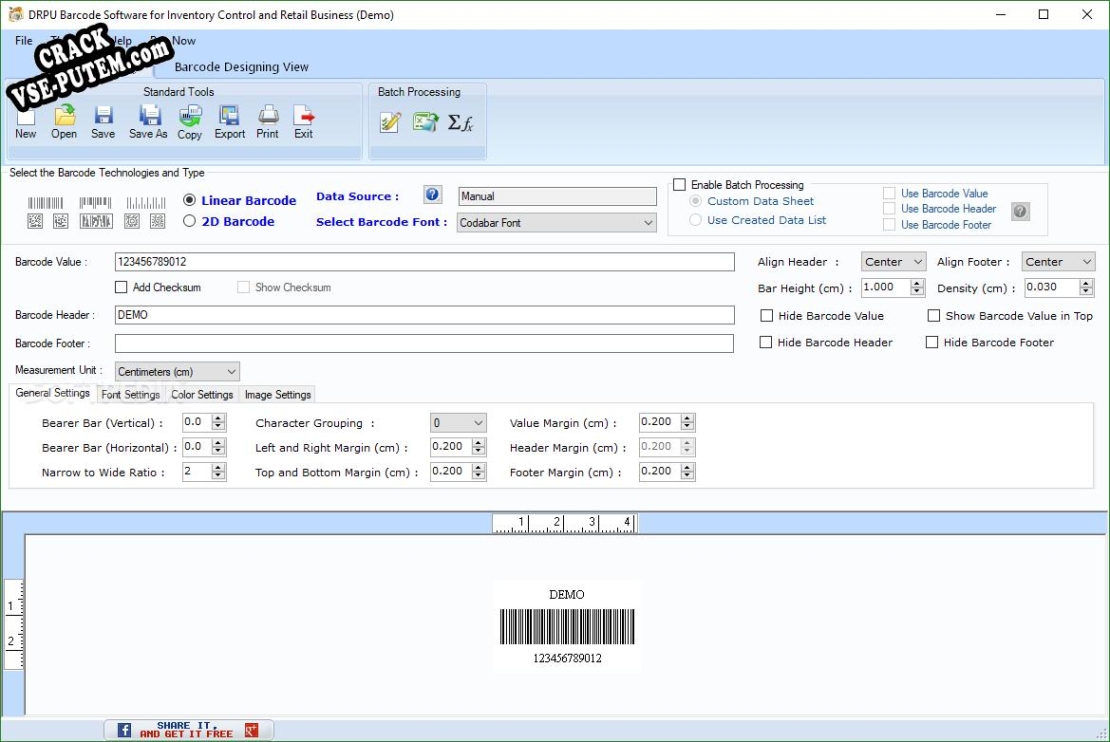Adjust Footer Margin stepper
Image resolution: width=1110 pixels, height=742 pixels.
[x=687, y=472]
